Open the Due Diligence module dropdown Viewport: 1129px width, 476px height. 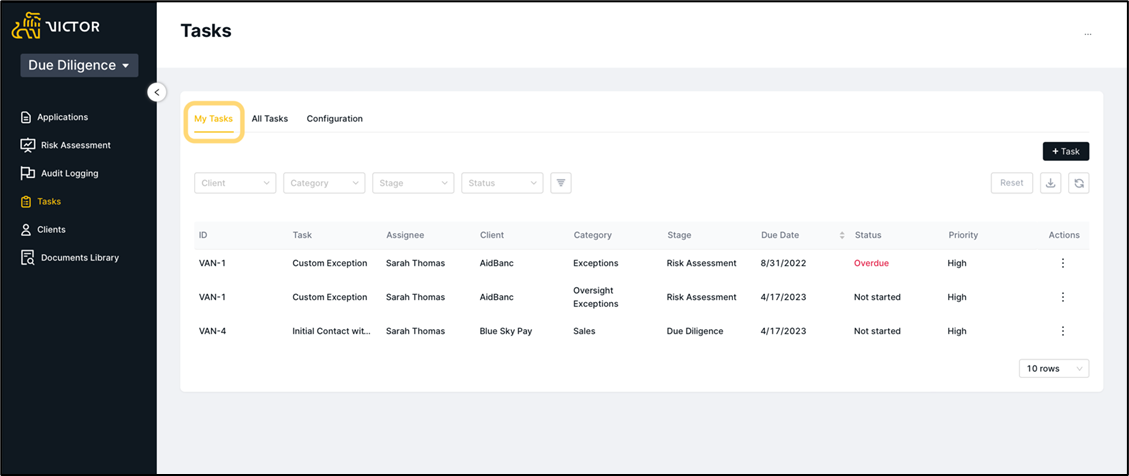(x=79, y=66)
